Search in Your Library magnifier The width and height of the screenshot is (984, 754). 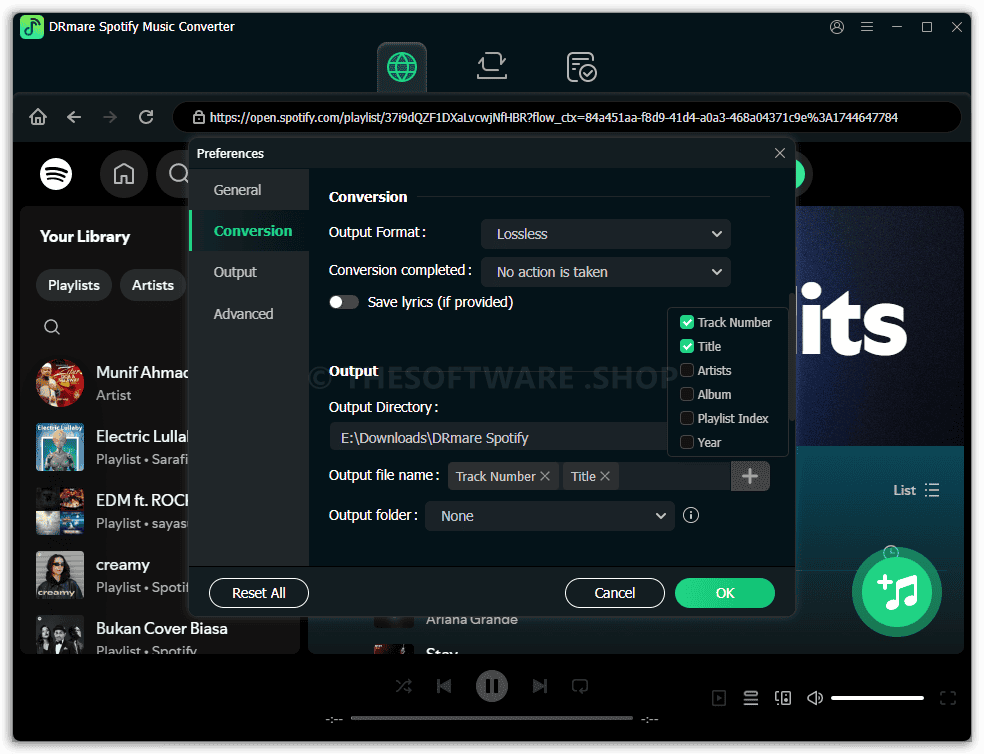point(52,327)
